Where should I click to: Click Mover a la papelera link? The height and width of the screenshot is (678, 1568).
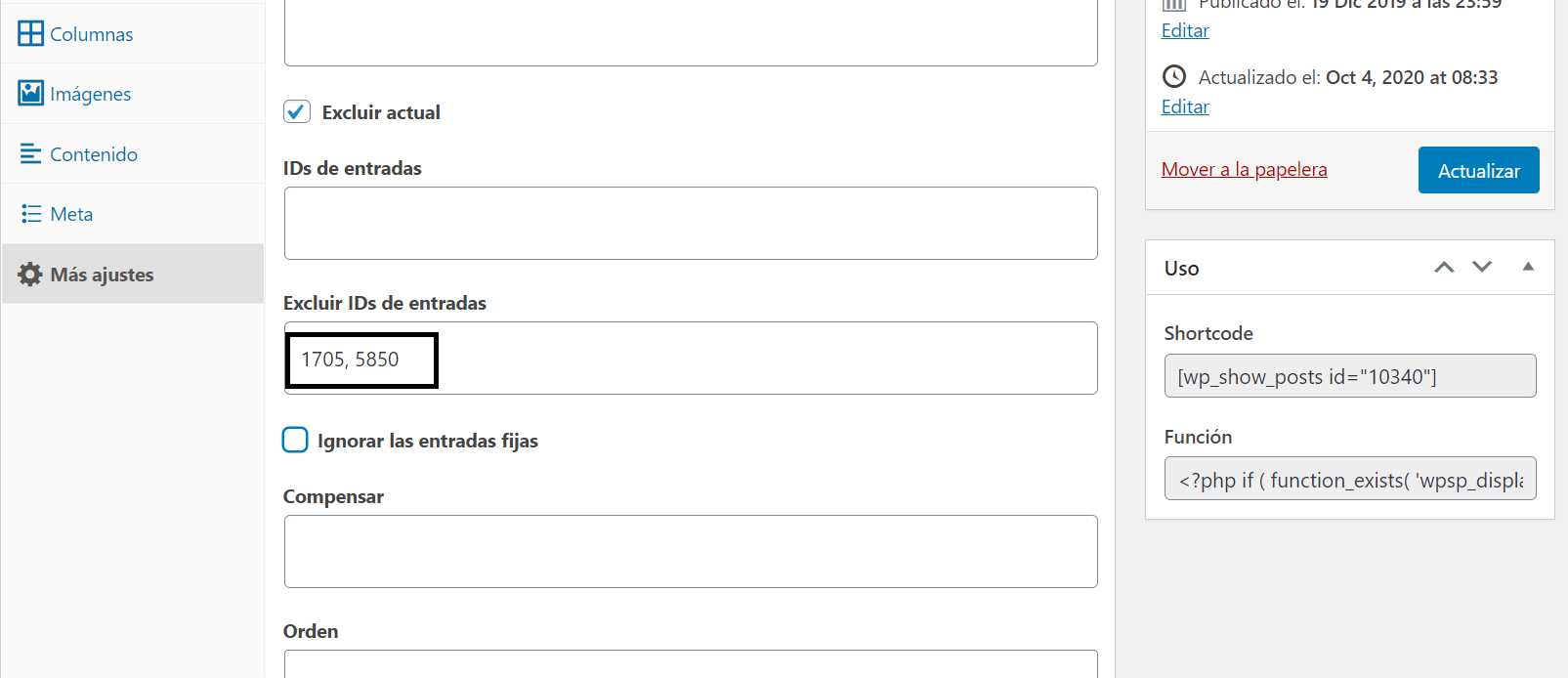point(1244,169)
